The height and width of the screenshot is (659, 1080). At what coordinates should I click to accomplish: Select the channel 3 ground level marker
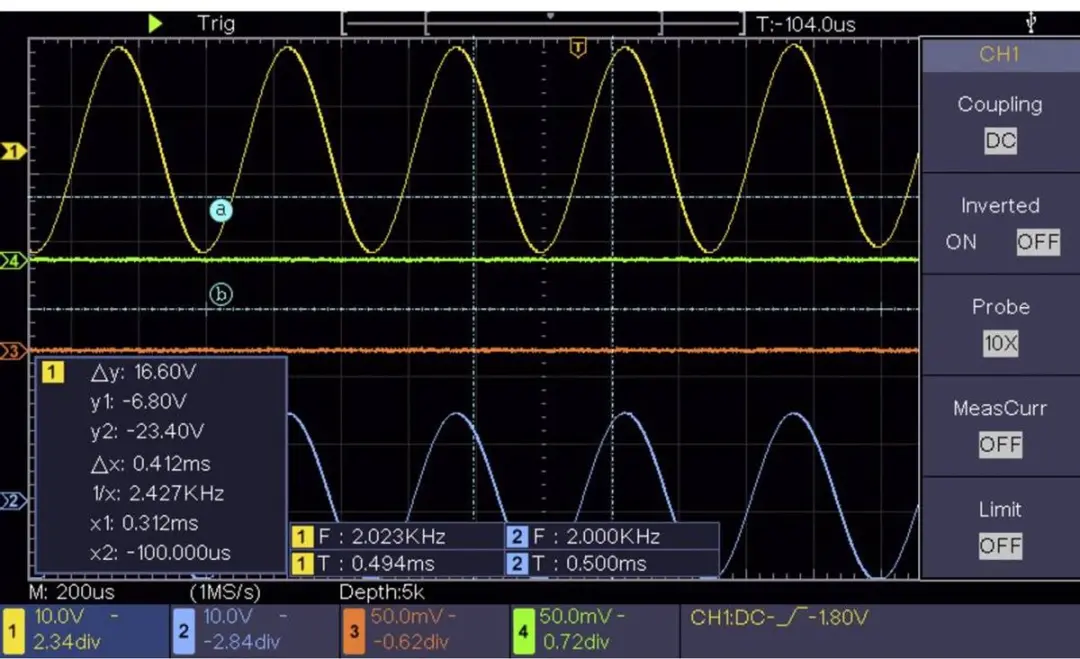[x=13, y=351]
